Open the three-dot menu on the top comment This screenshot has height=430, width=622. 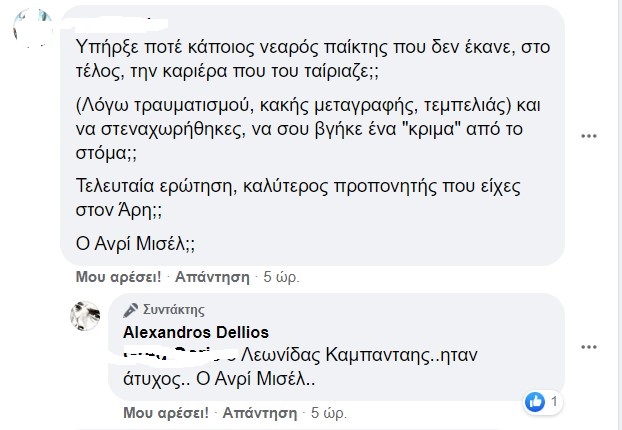coord(589,136)
